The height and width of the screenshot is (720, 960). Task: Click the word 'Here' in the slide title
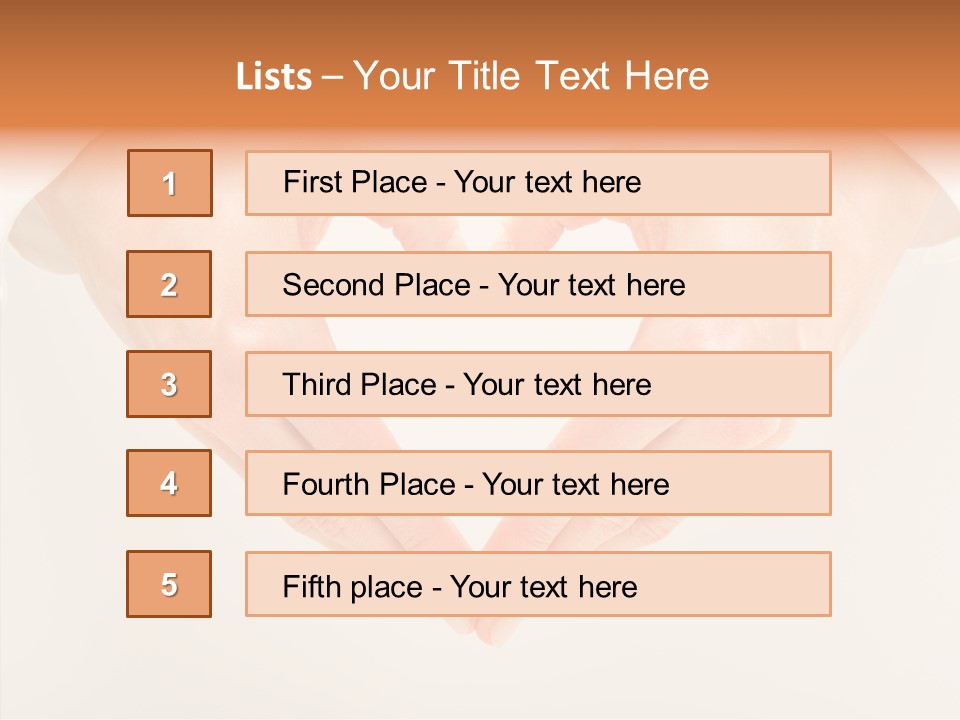[x=665, y=76]
